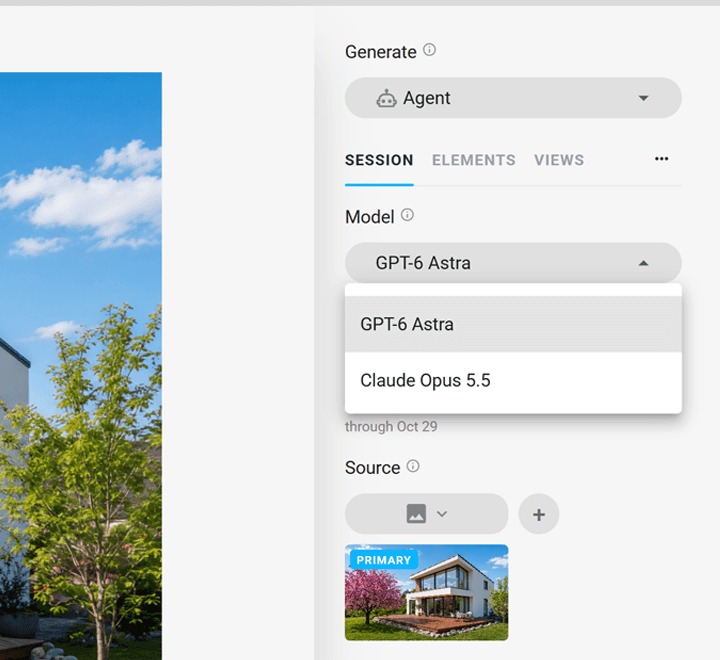Click the PRIMARY badge on thumbnail

coord(383,560)
